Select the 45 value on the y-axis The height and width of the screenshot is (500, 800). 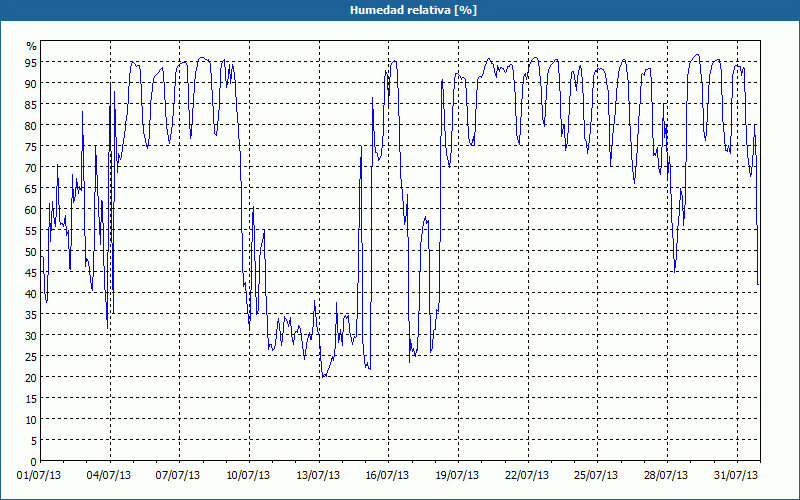[31, 272]
